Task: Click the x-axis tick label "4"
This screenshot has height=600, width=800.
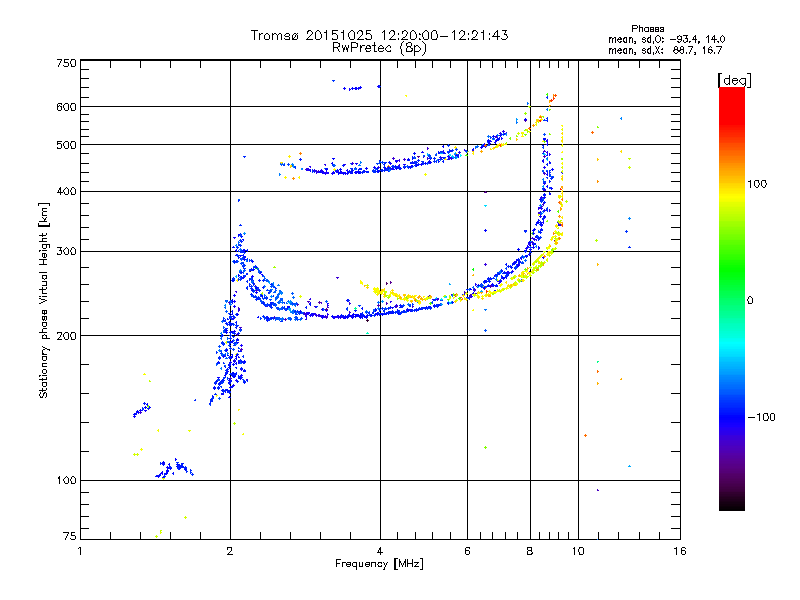Action: pos(380,551)
